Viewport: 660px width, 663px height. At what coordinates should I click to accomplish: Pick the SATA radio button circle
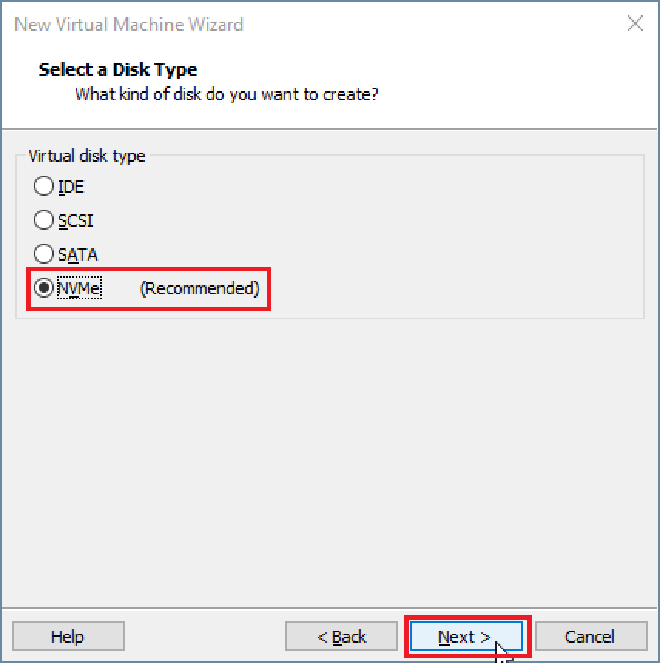pos(44,254)
